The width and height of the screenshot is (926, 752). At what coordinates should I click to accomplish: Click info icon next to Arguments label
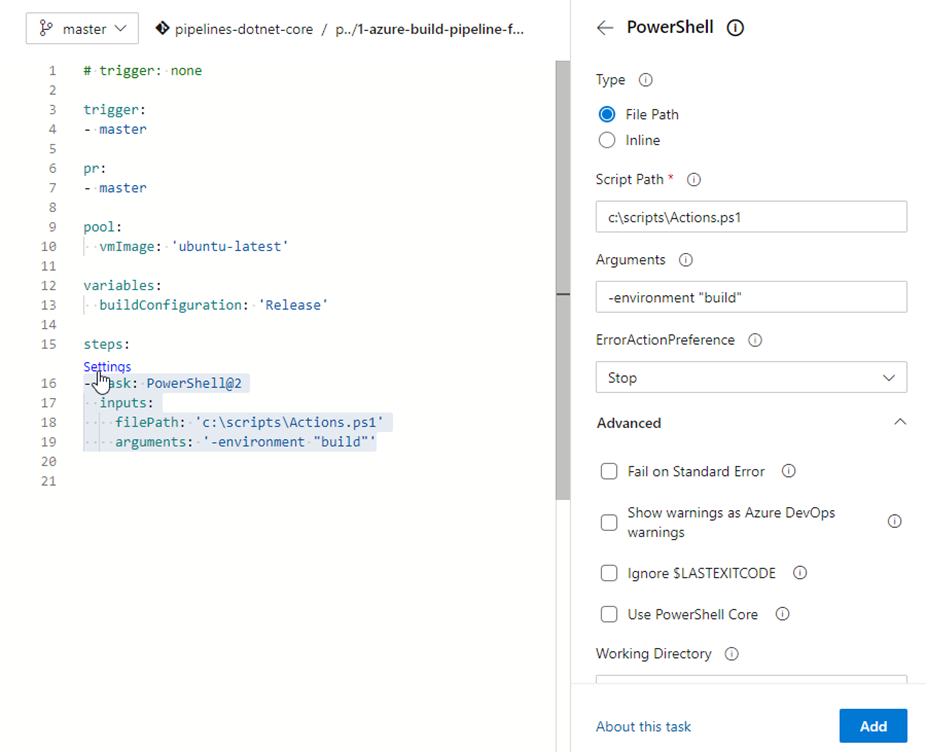pos(686,260)
